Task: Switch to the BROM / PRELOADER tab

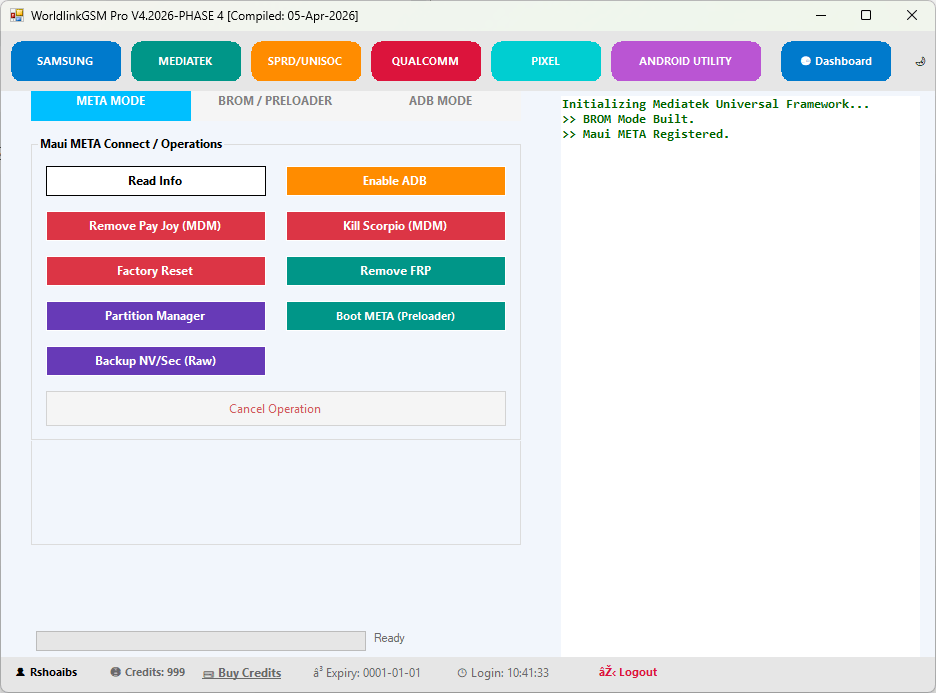Action: pos(275,101)
